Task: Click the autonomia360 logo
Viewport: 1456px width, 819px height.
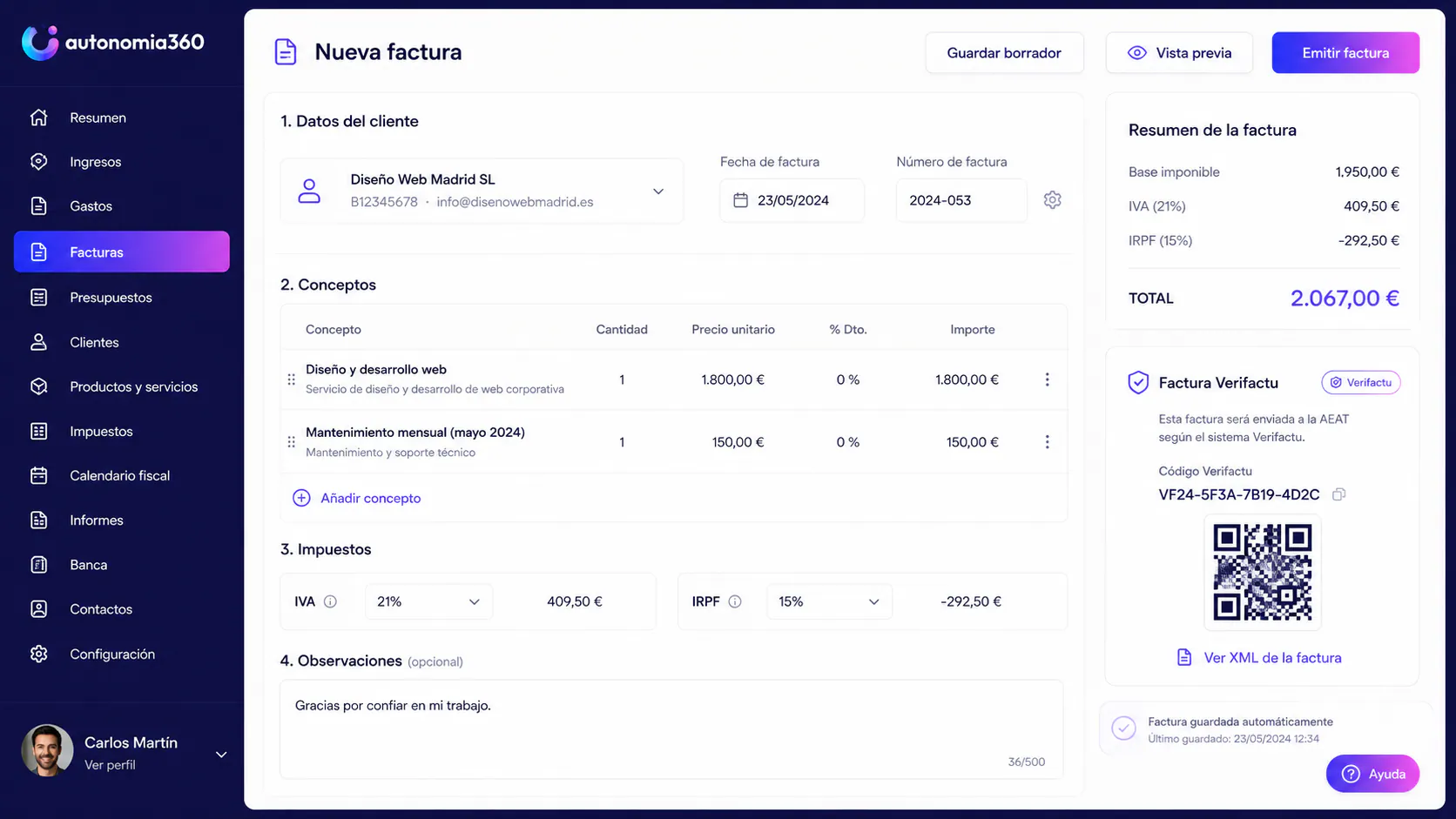Action: (113, 42)
